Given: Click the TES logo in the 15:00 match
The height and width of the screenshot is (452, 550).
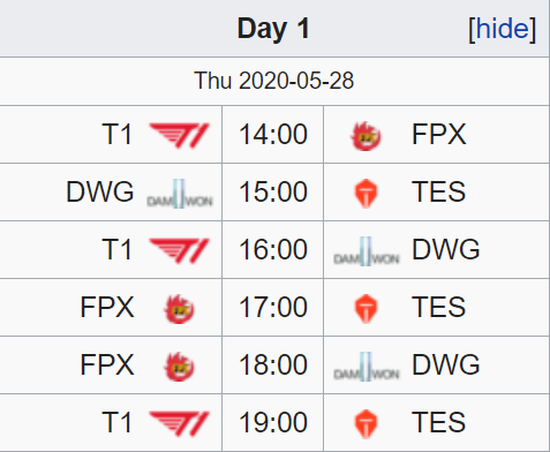Looking at the screenshot, I should click(x=366, y=194).
